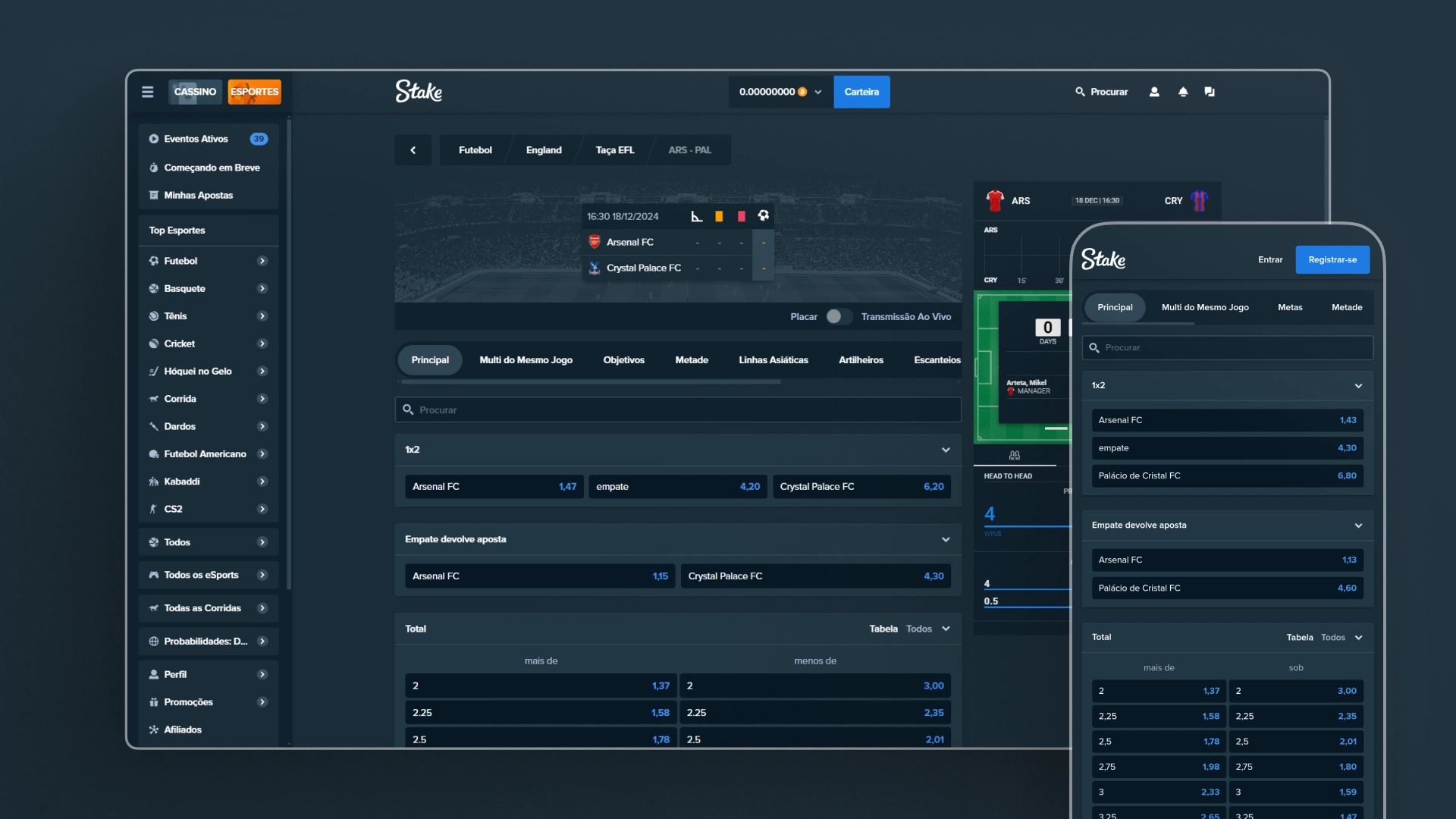This screenshot has width=1456, height=819.
Task: Toggle Placar / Transmissão Ao Vivo switch
Action: coord(839,316)
